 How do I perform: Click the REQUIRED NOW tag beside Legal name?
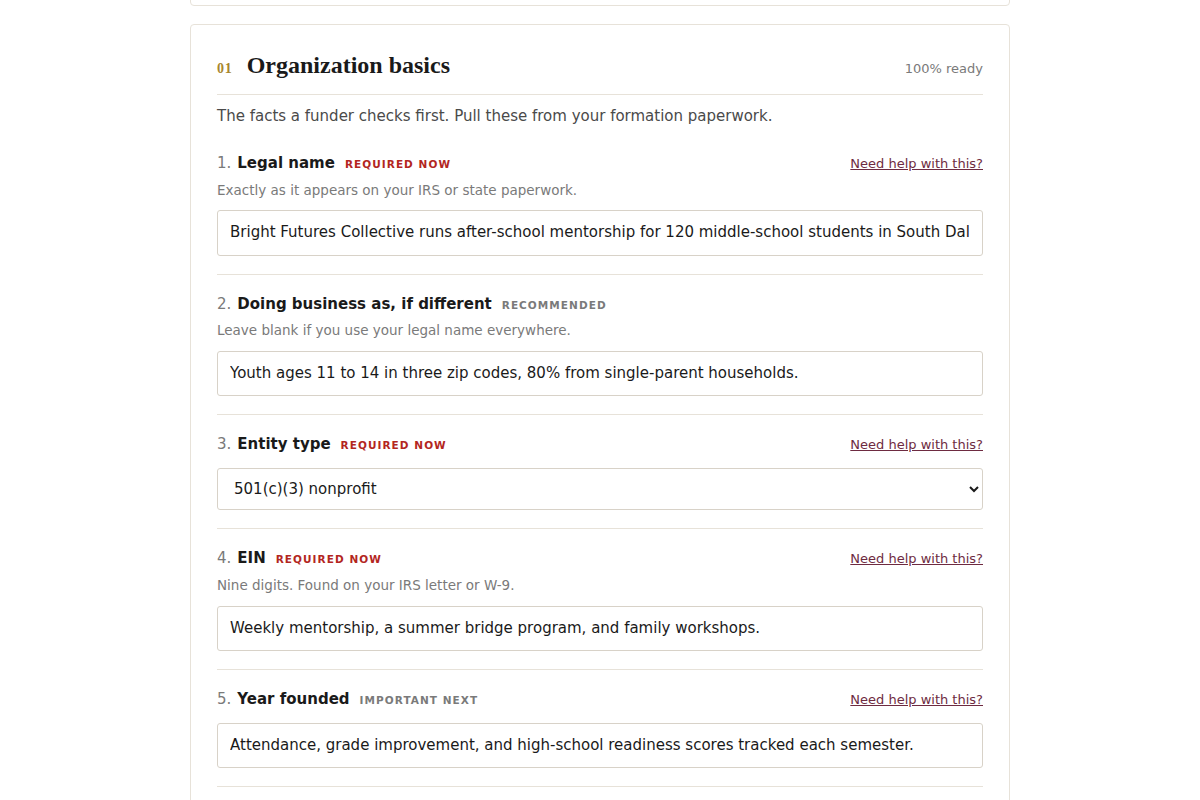coord(398,164)
